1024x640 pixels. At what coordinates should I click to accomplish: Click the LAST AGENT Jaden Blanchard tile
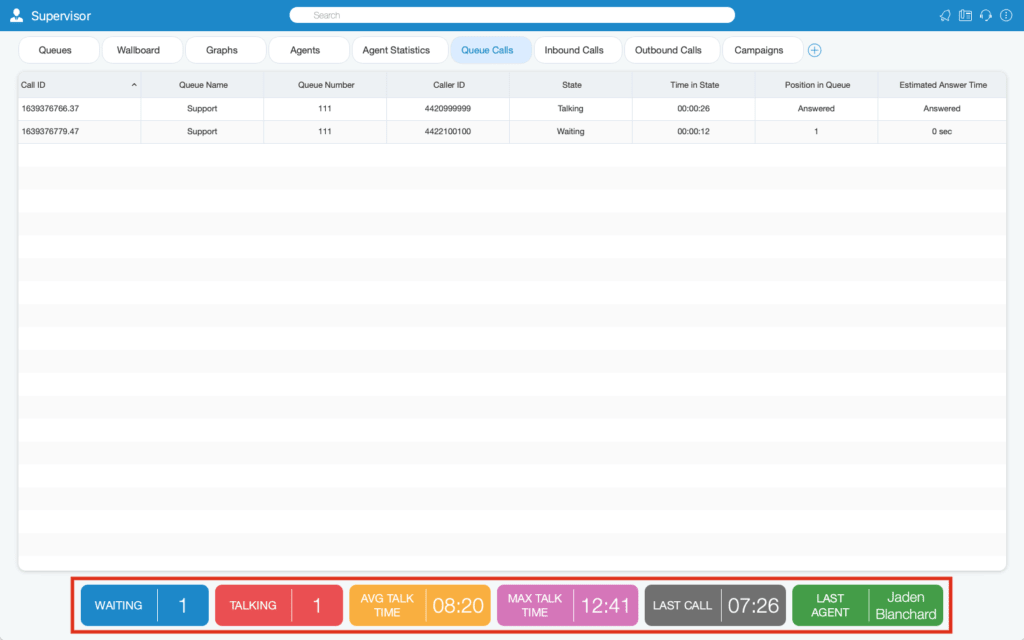[x=868, y=605]
